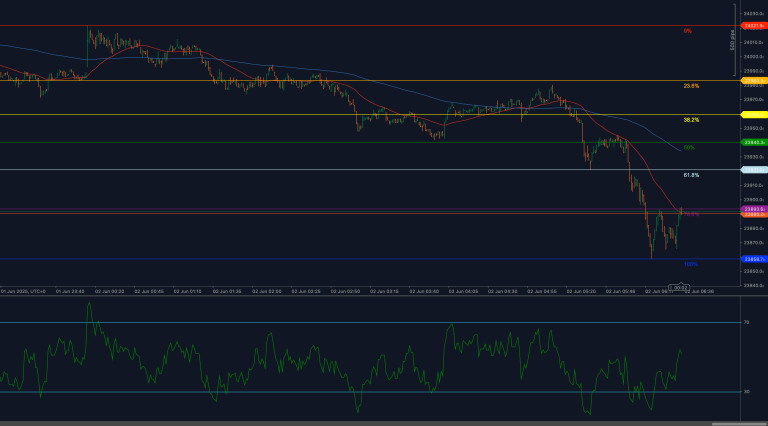Screen dimensions: 768x426
Task: Click the Fibonacci 100% label
Action: pyautogui.click(x=691, y=264)
